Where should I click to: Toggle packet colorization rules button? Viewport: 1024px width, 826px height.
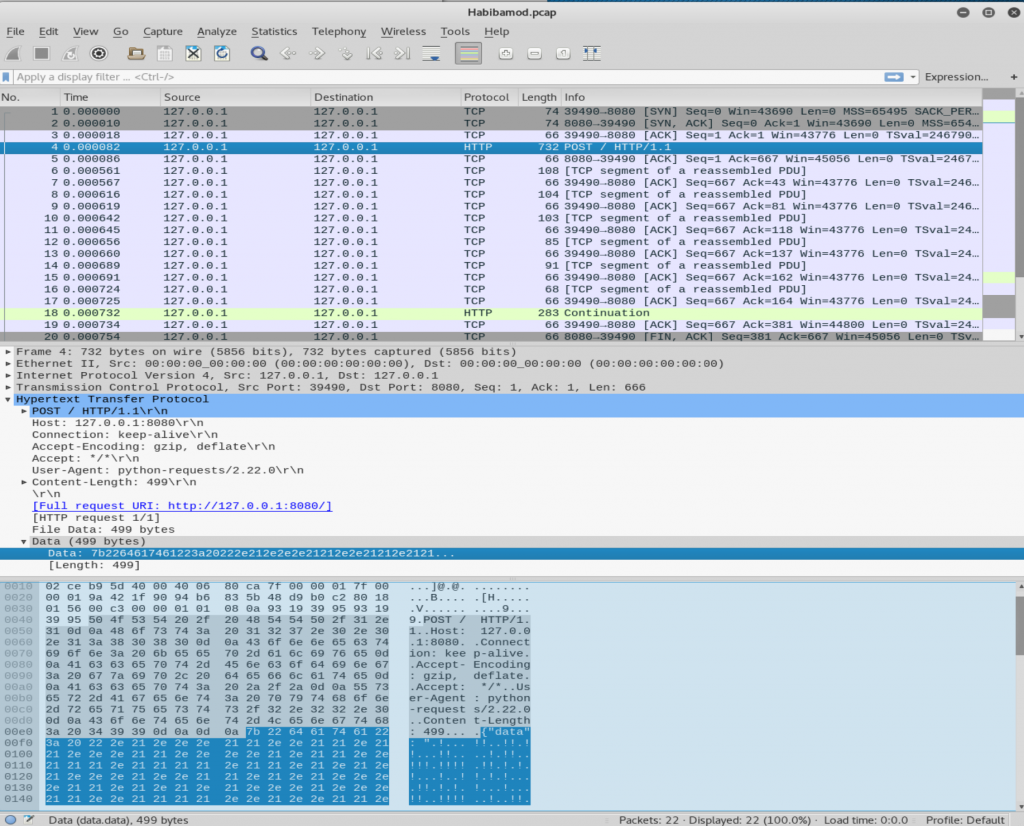(x=468, y=54)
